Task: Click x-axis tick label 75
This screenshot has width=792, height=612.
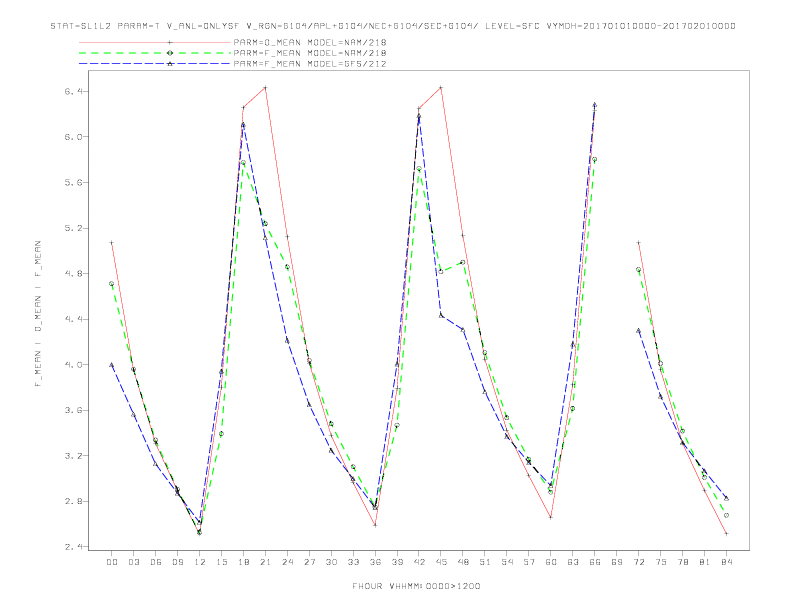Action: click(661, 562)
